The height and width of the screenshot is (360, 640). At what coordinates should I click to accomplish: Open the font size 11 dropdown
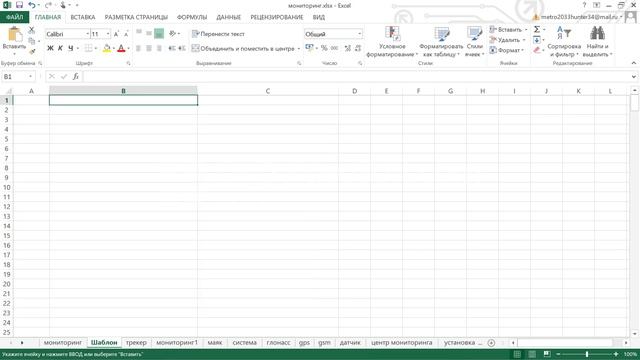point(108,34)
